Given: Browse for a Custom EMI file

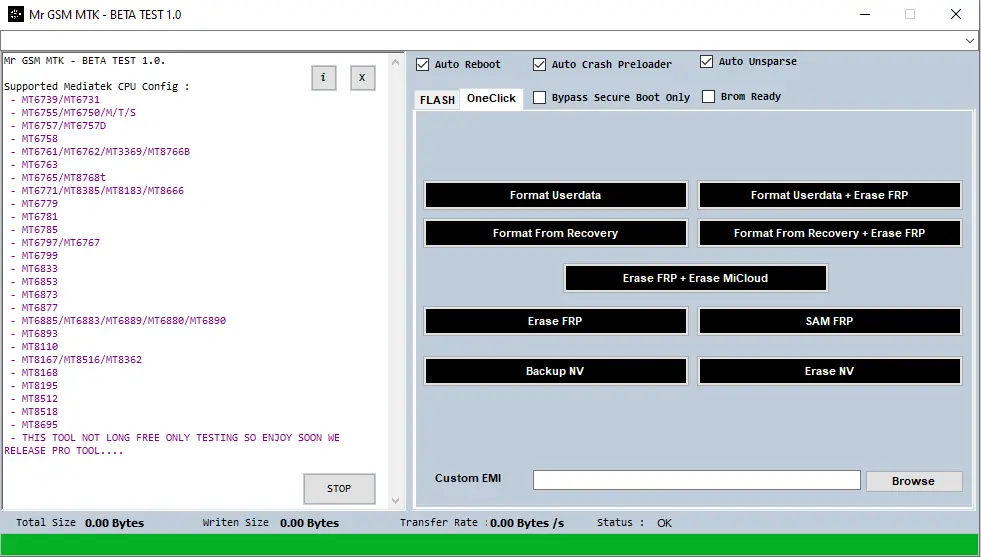Looking at the screenshot, I should coord(914,481).
